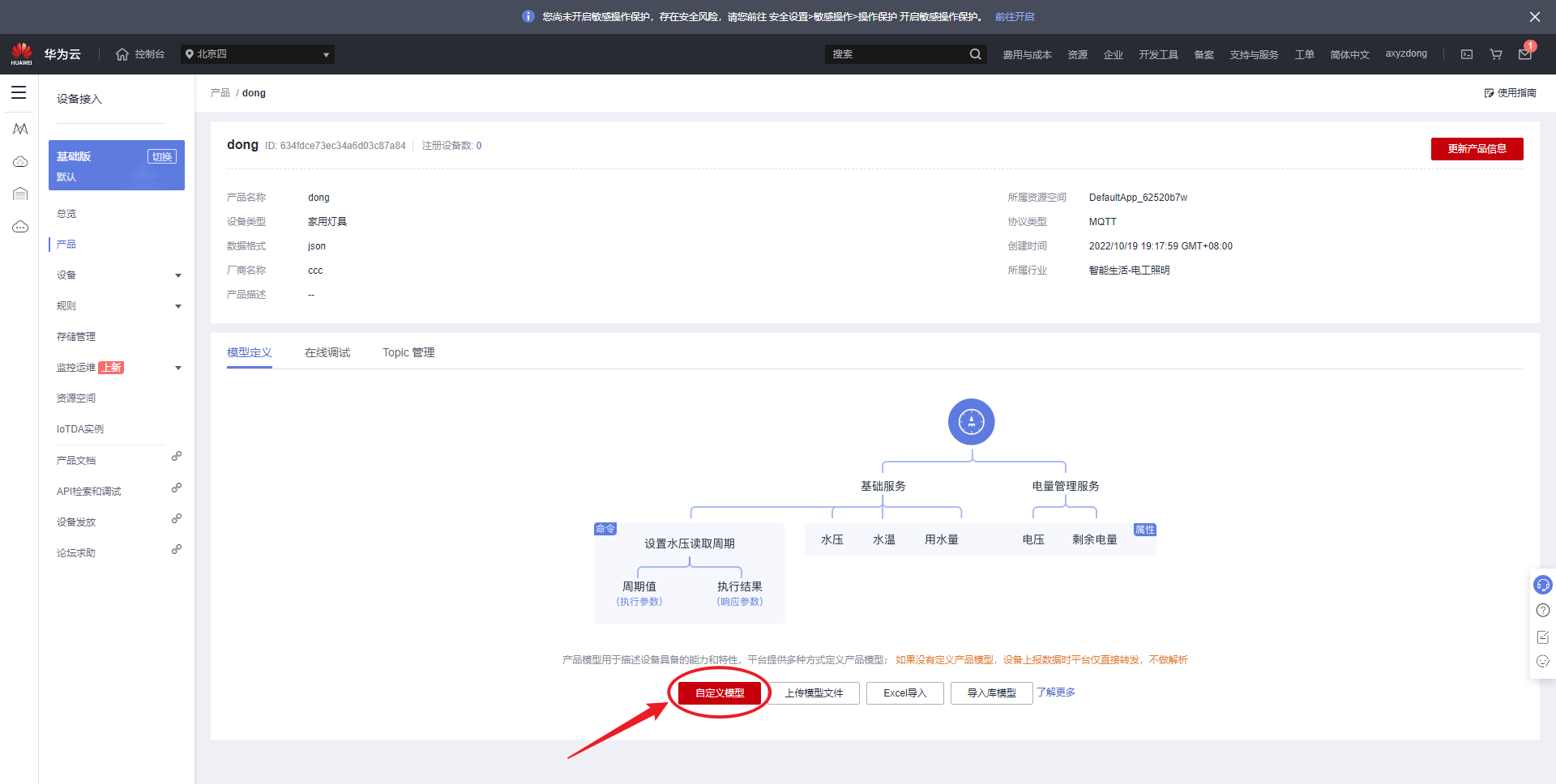Click the 导入库模型 button
Image resolution: width=1556 pixels, height=784 pixels.
click(991, 693)
